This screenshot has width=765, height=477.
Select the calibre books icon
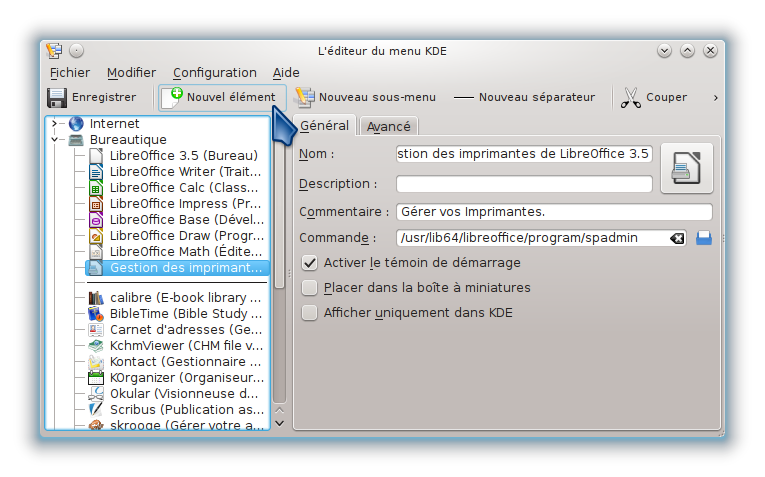pos(96,298)
